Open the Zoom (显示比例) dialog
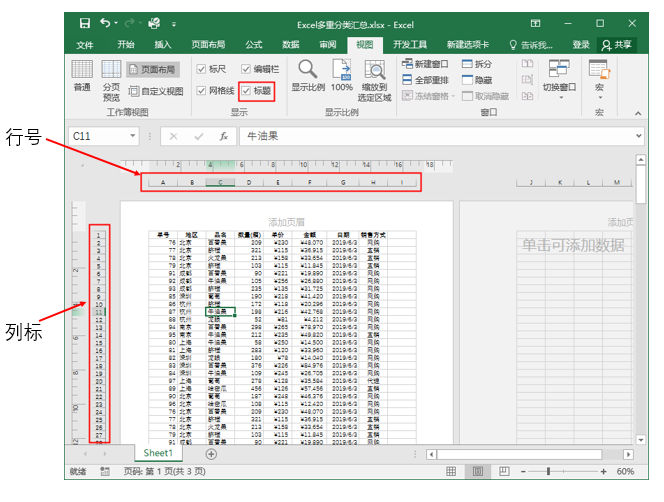The width and height of the screenshot is (664, 502). point(308,75)
